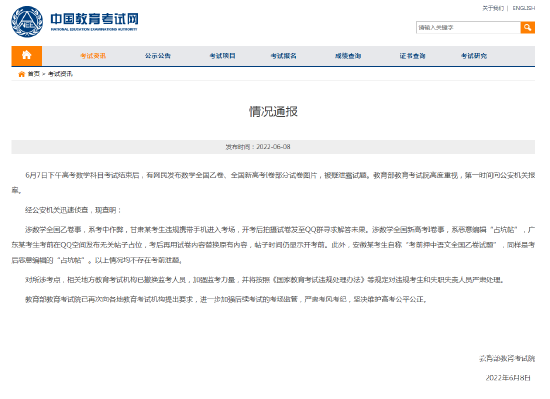
Task: Click the orange search magnifier button
Action: (x=528, y=27)
